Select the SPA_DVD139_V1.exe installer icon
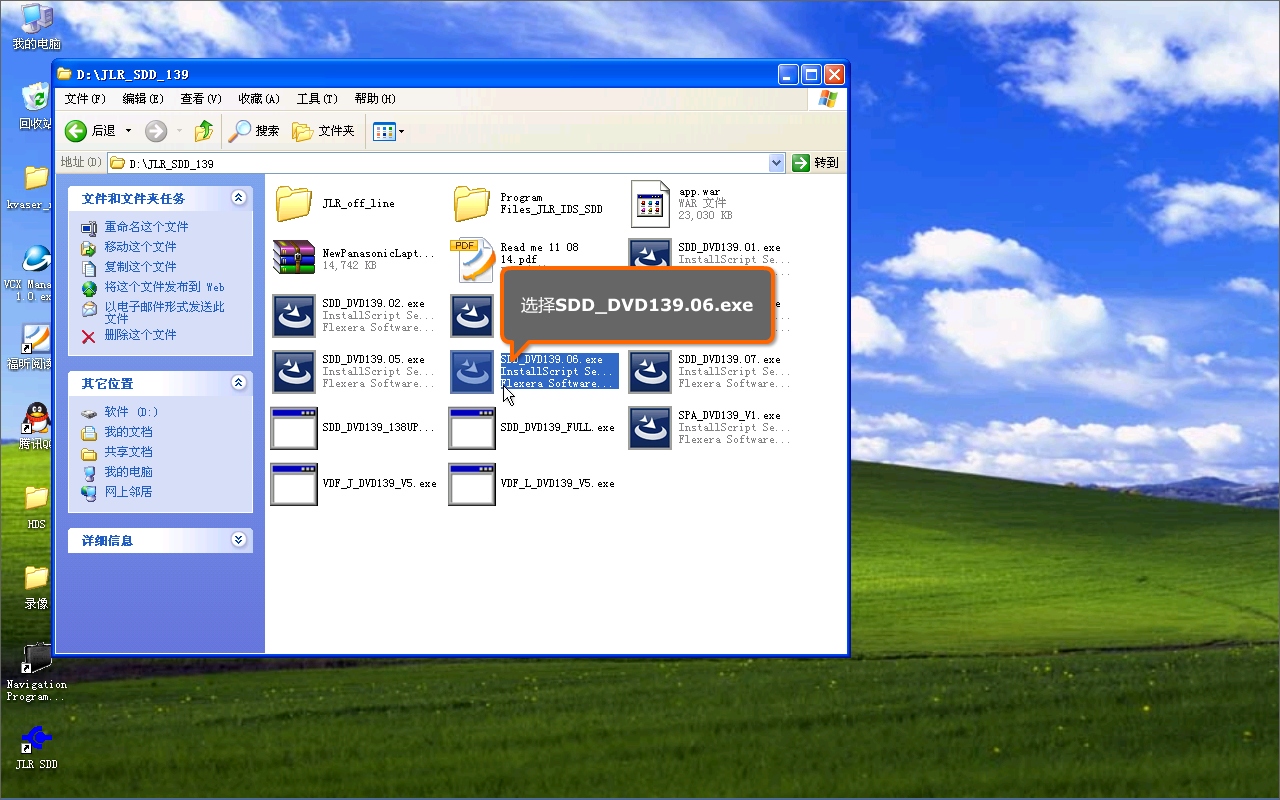 coord(650,427)
